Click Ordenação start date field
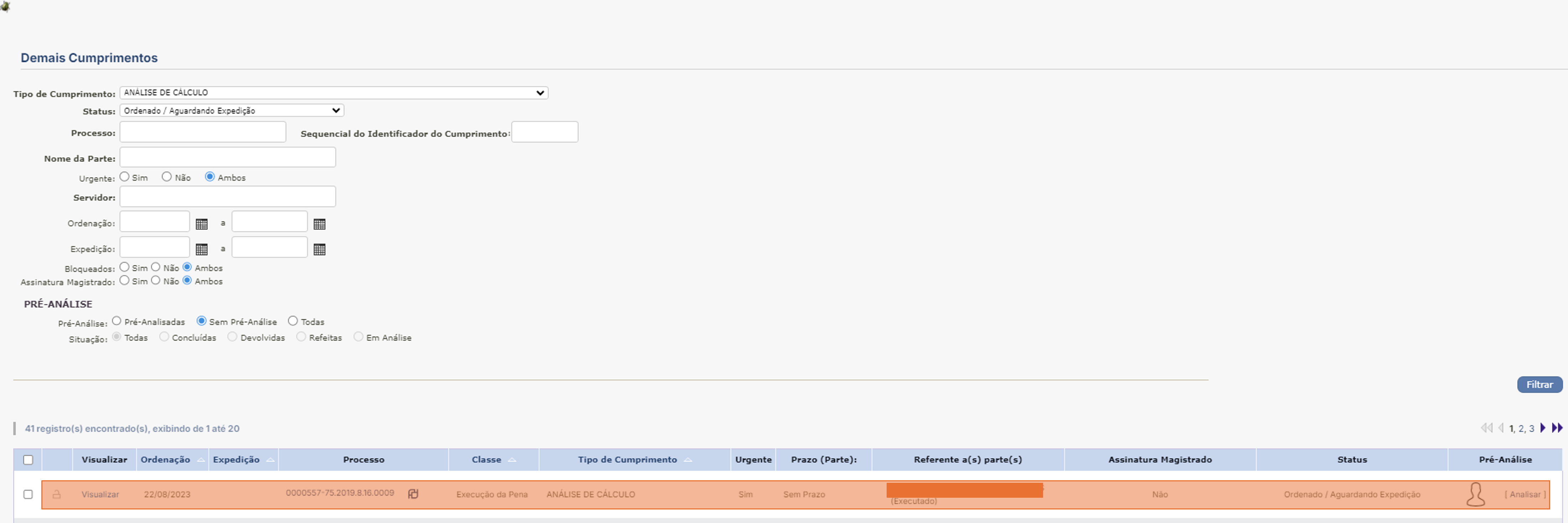 click(155, 222)
